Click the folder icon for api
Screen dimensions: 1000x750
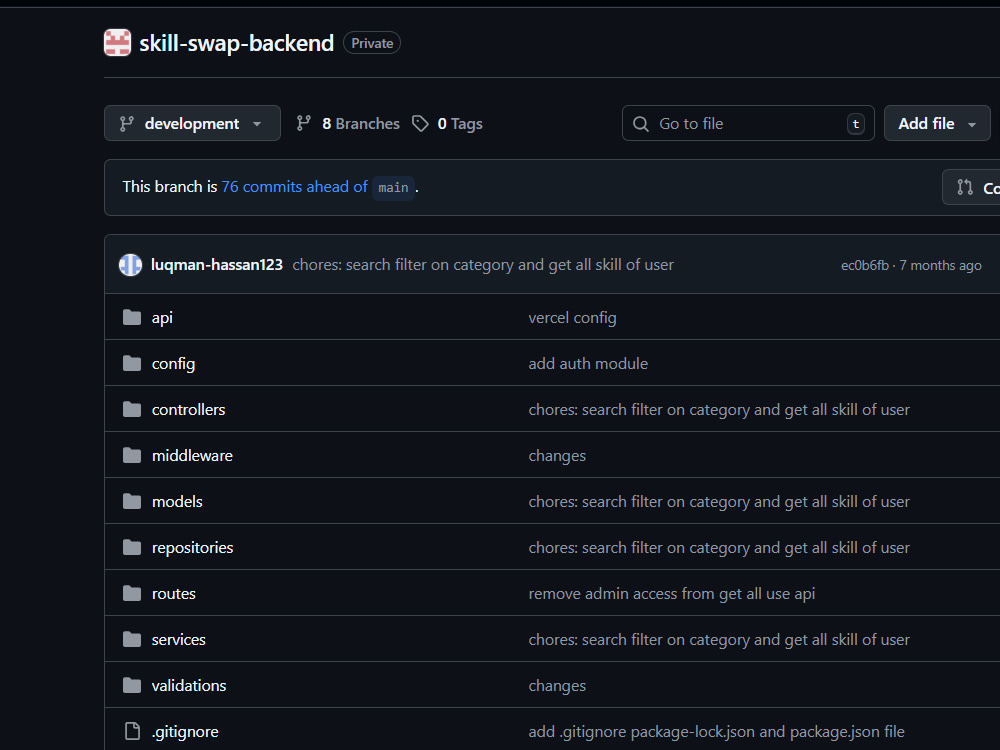click(132, 317)
